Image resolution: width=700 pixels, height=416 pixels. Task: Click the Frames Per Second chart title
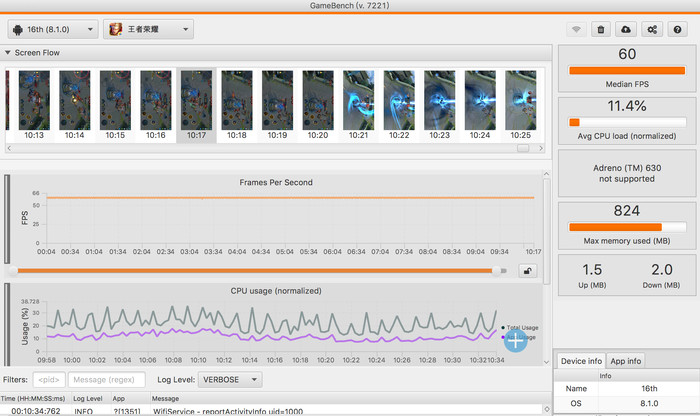276,183
